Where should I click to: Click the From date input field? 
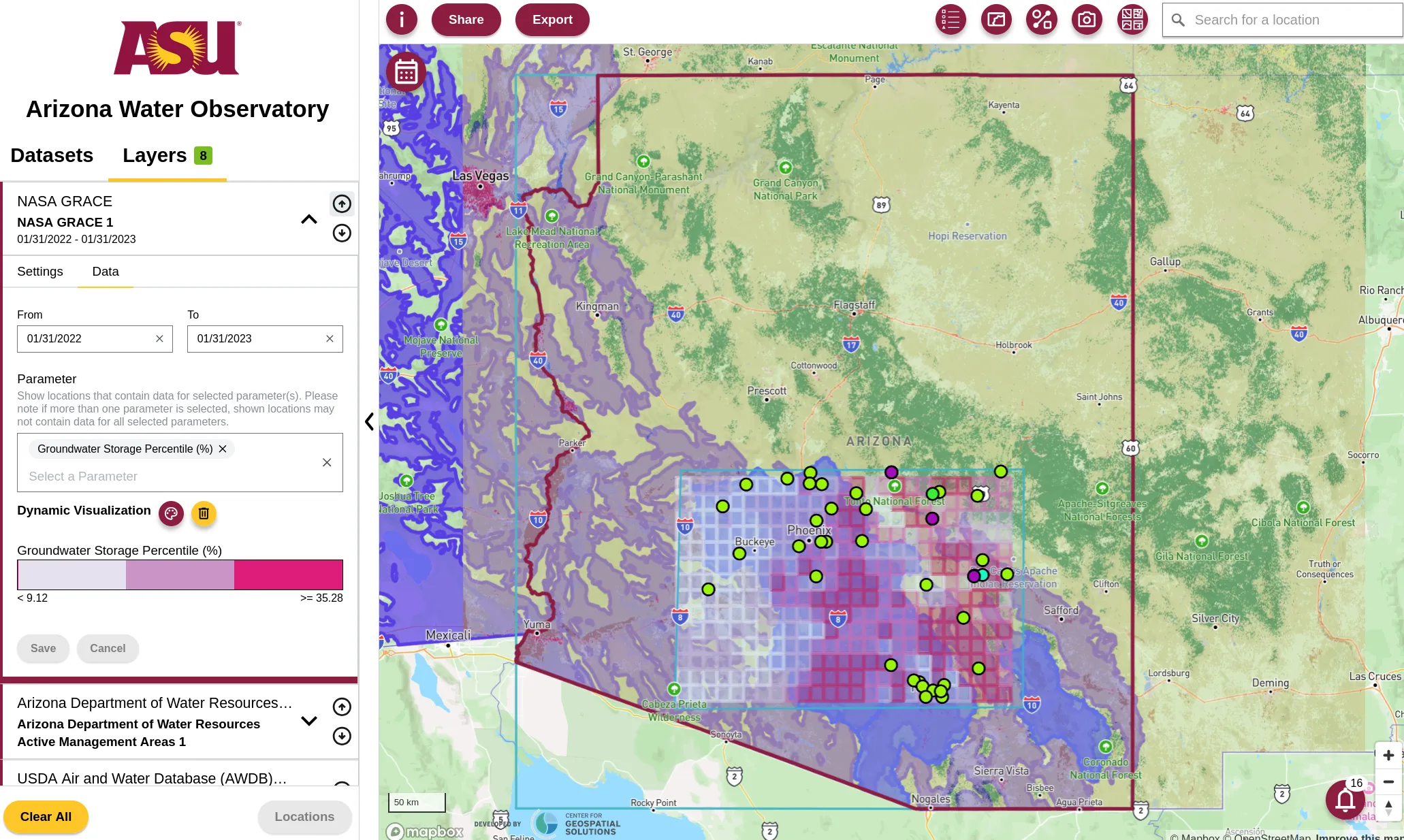(95, 339)
